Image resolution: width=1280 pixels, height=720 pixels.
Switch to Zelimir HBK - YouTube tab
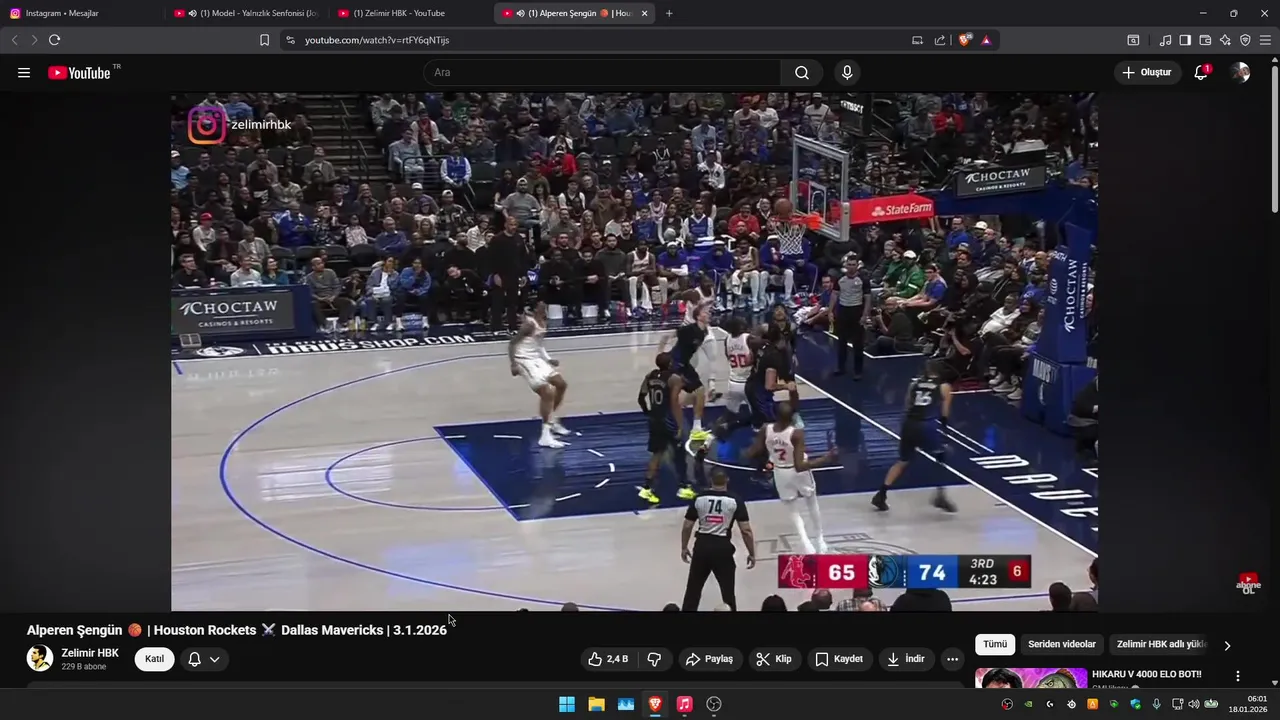405,13
